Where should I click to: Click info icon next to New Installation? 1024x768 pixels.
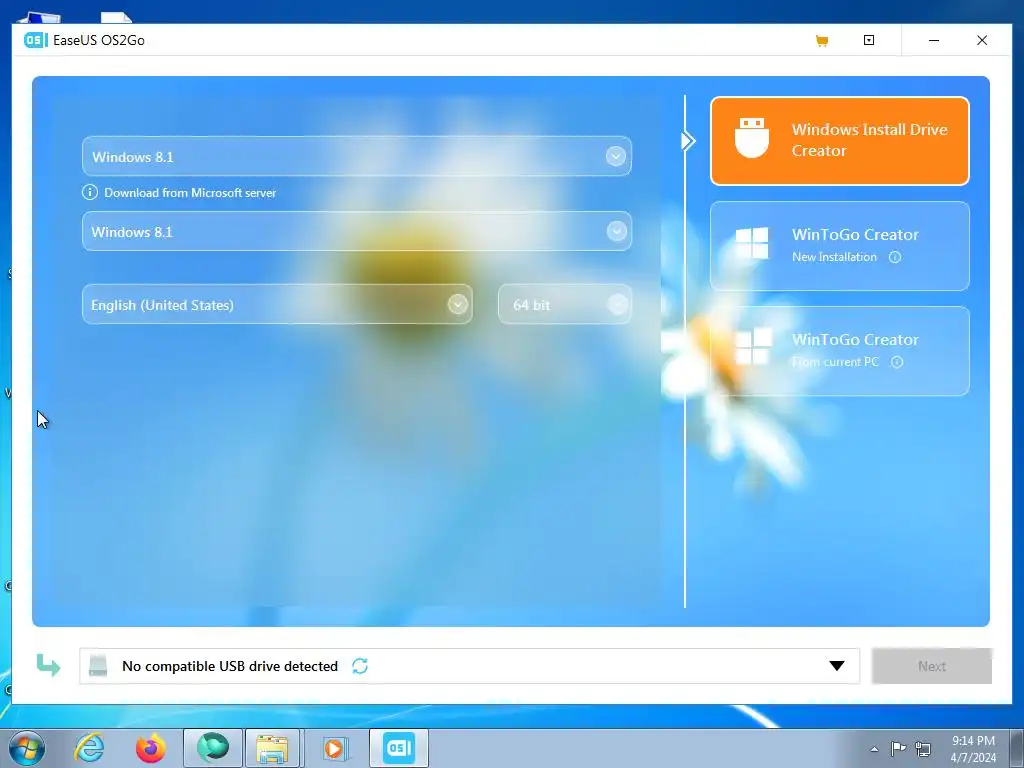pos(895,257)
